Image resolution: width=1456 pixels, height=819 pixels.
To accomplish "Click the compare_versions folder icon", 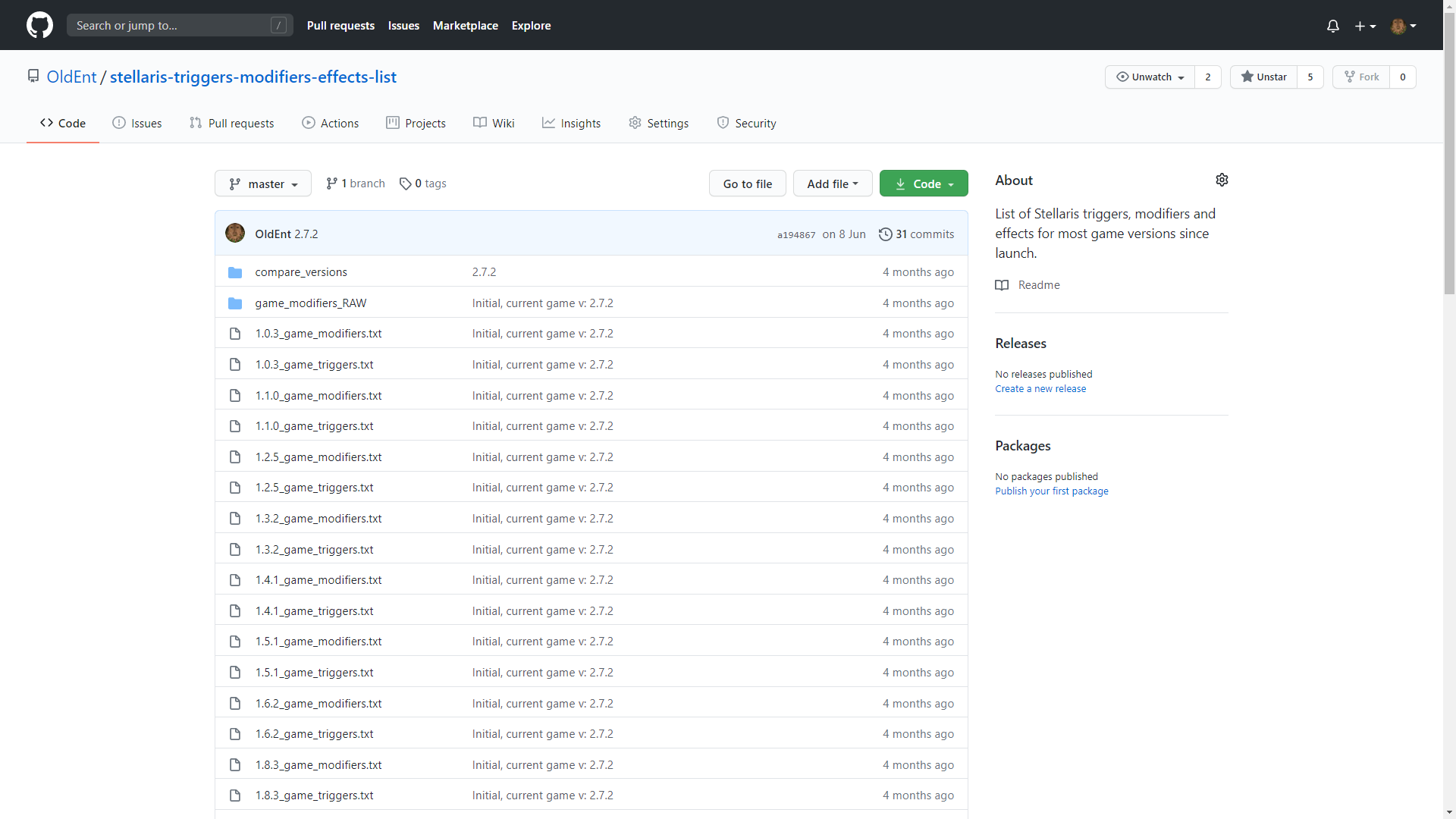I will [235, 272].
